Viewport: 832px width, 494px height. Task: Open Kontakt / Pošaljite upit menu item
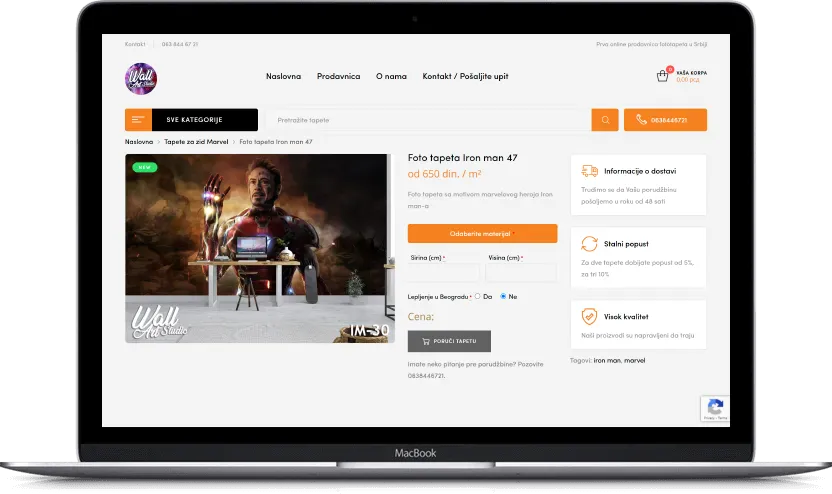pyautogui.click(x=465, y=76)
